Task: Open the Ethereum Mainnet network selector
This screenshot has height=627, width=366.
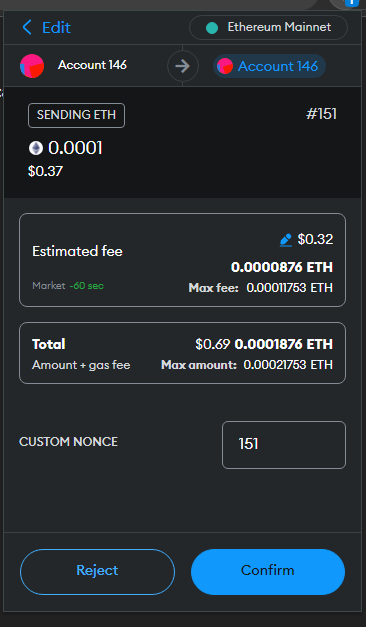Action: [x=268, y=28]
